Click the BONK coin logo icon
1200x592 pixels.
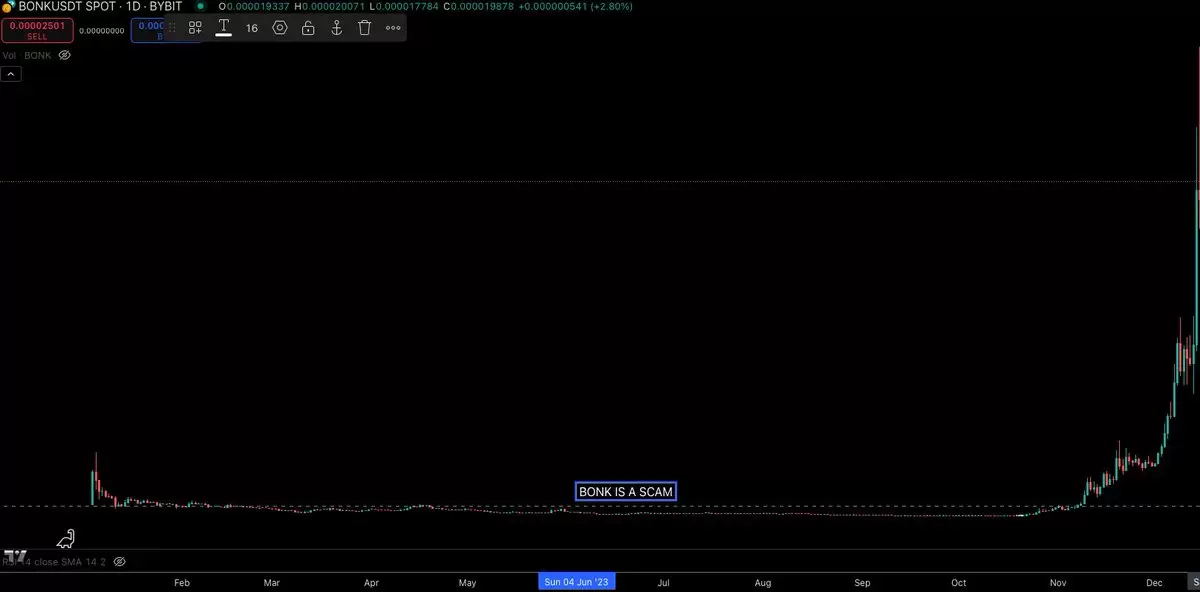(7, 6)
